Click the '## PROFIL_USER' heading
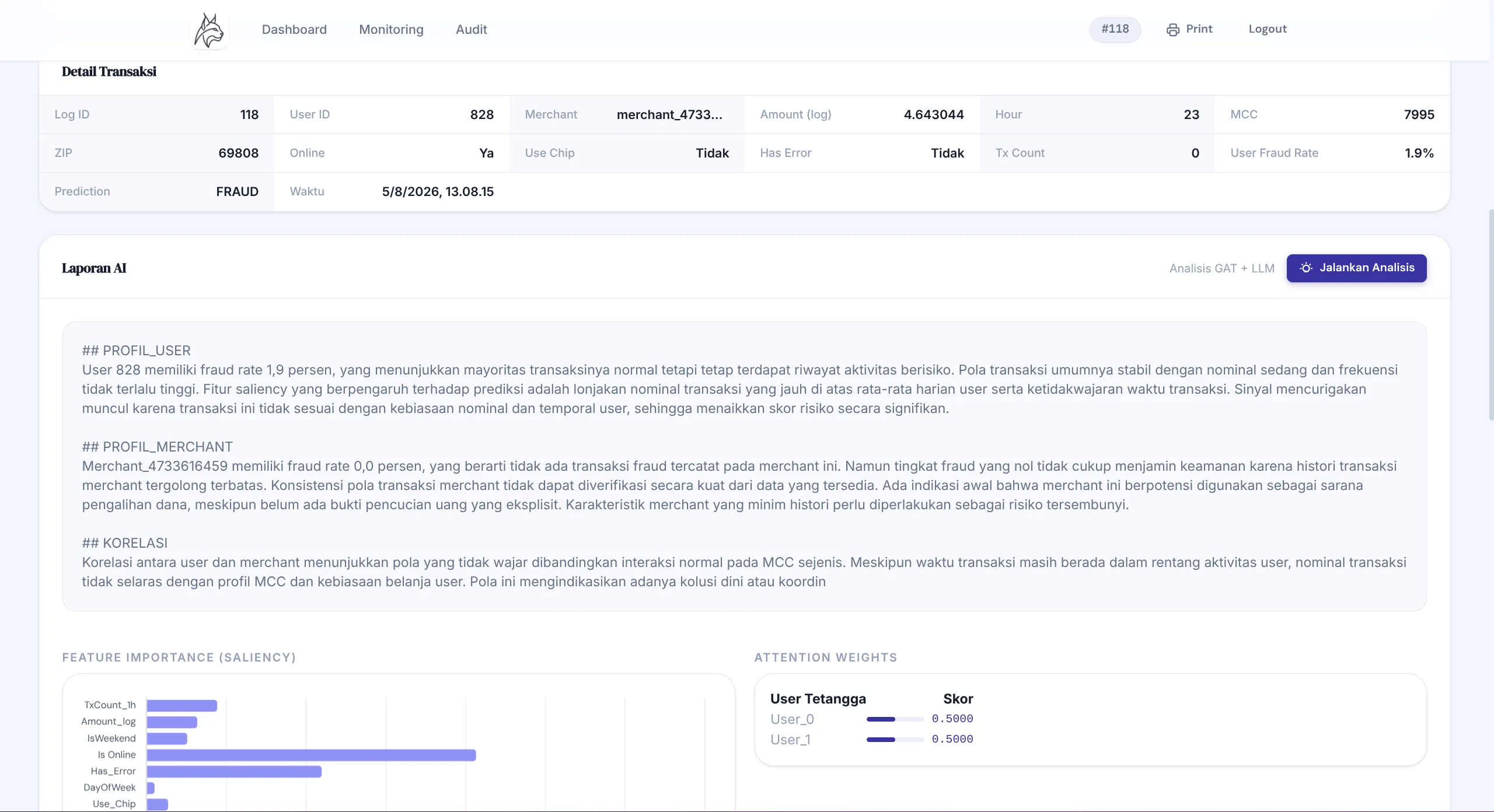 pyautogui.click(x=136, y=351)
